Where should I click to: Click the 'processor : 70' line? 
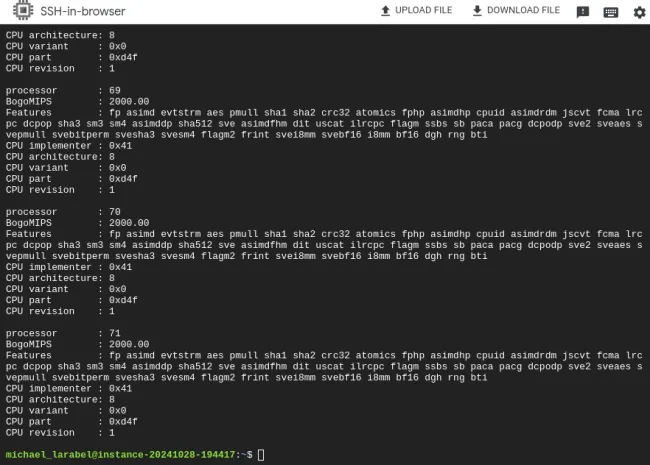(x=63, y=212)
